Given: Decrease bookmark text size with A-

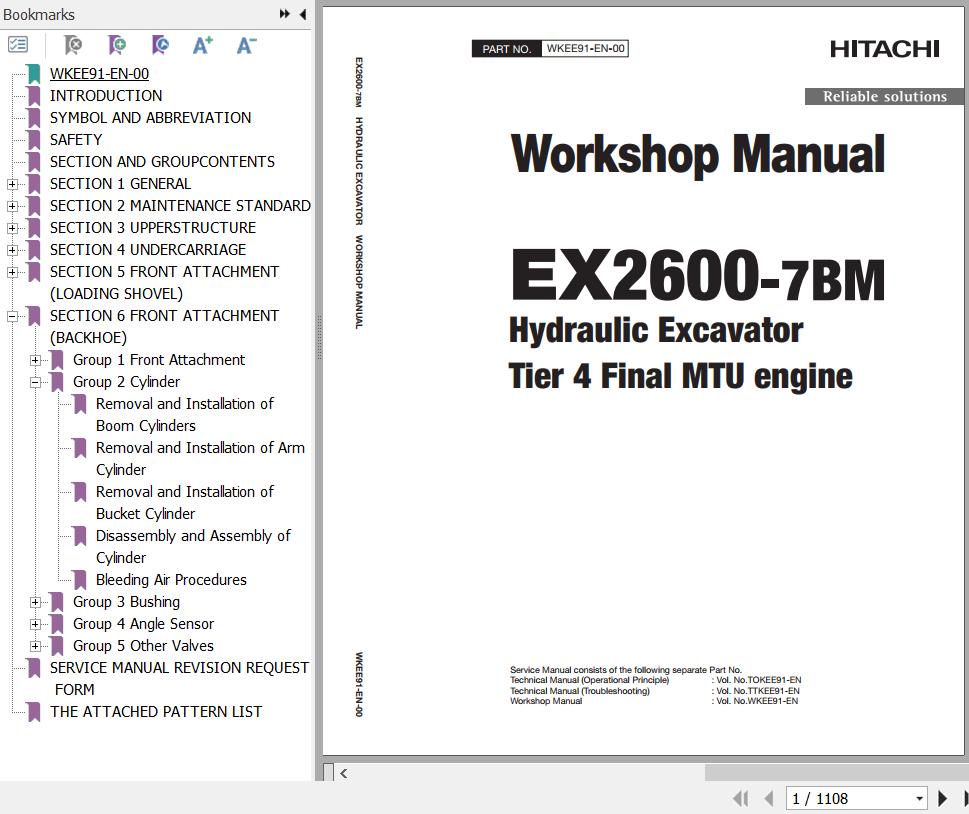Looking at the screenshot, I should (x=246, y=45).
